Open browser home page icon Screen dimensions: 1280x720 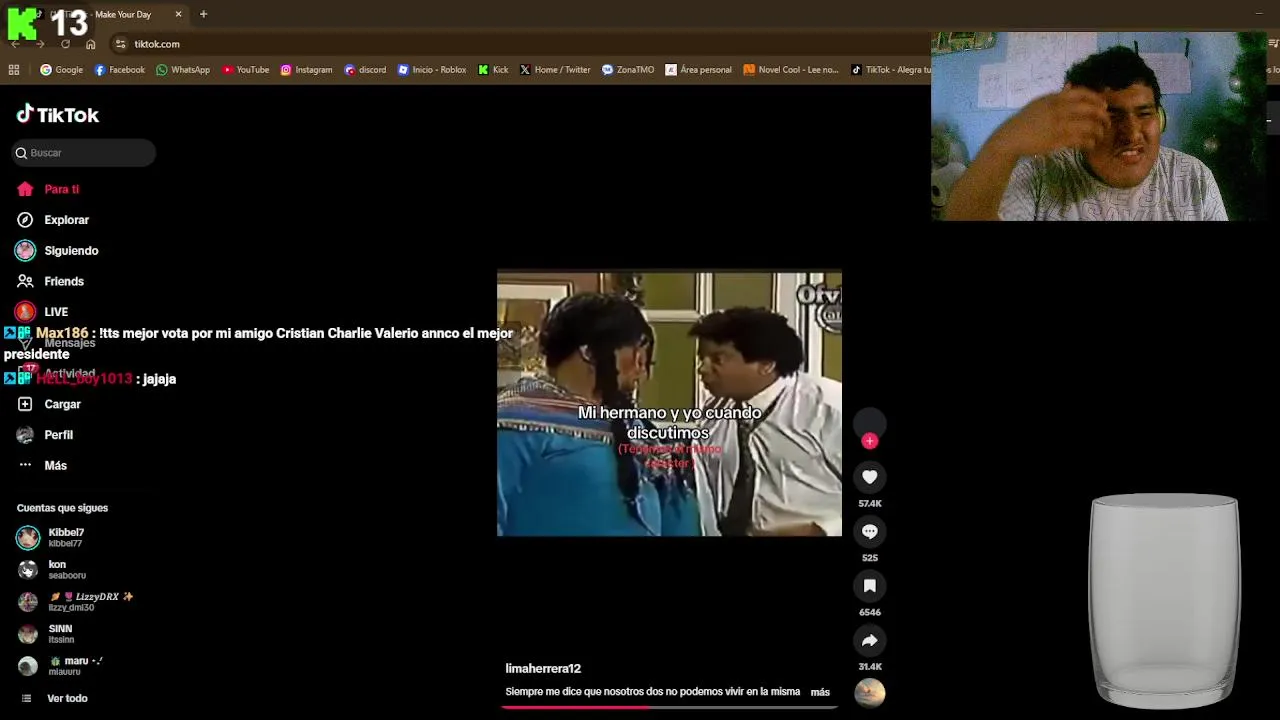tap(90, 44)
